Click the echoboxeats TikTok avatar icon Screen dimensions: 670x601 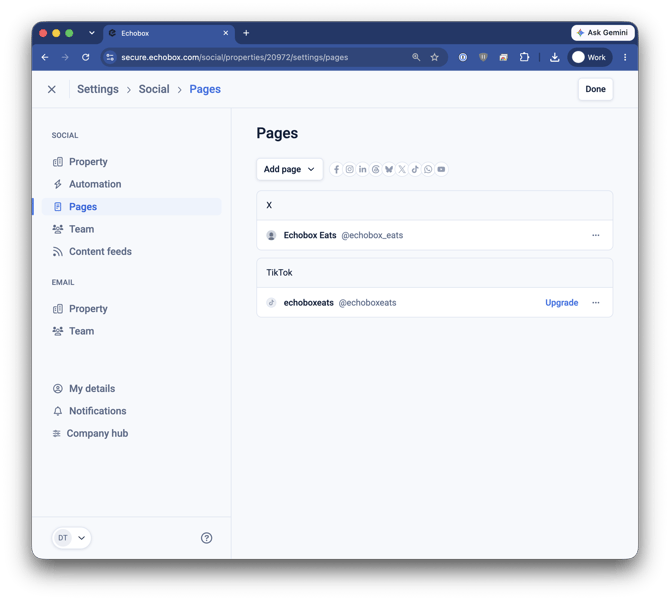271,303
